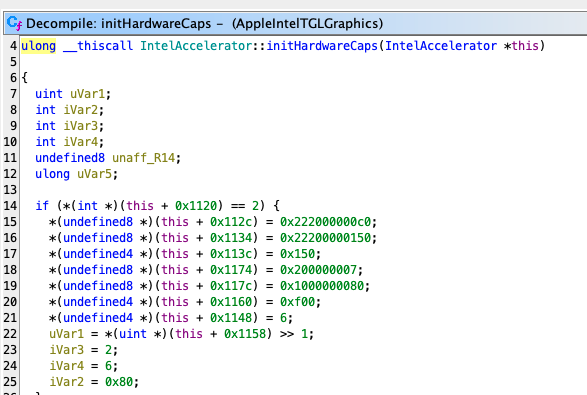Viewport: 587px width, 395px height.
Task: Select the value 0x222000000c0
Action: coord(325,222)
